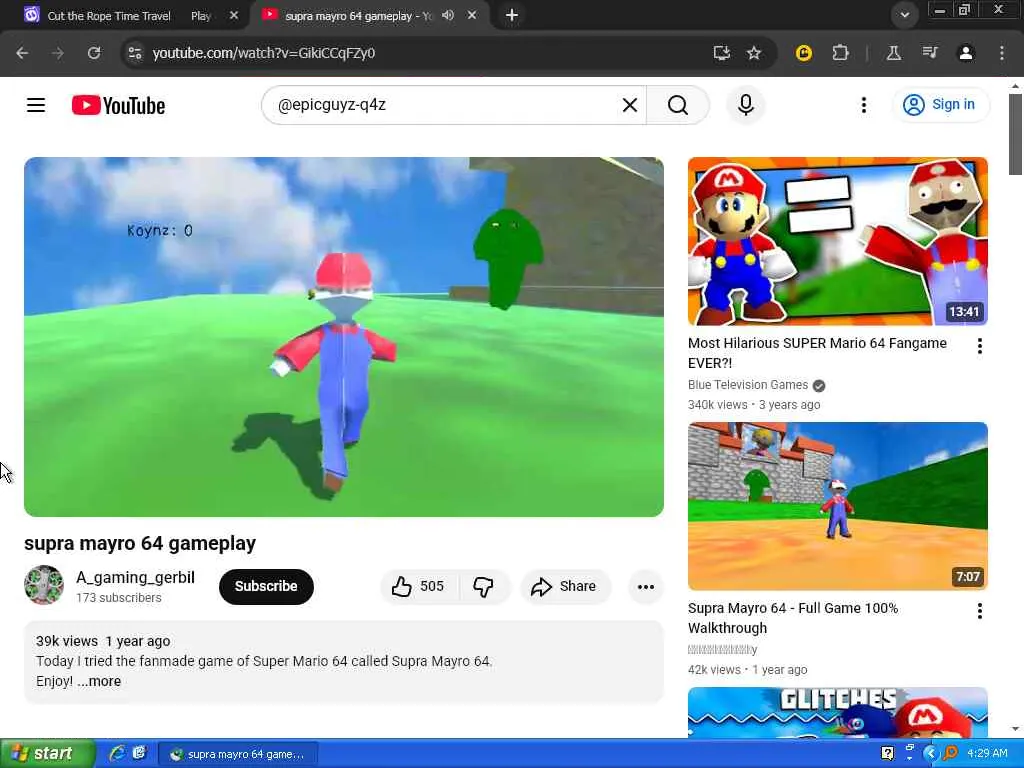This screenshot has height=768, width=1024.
Task: Go back using browser back arrow
Action: click(22, 53)
